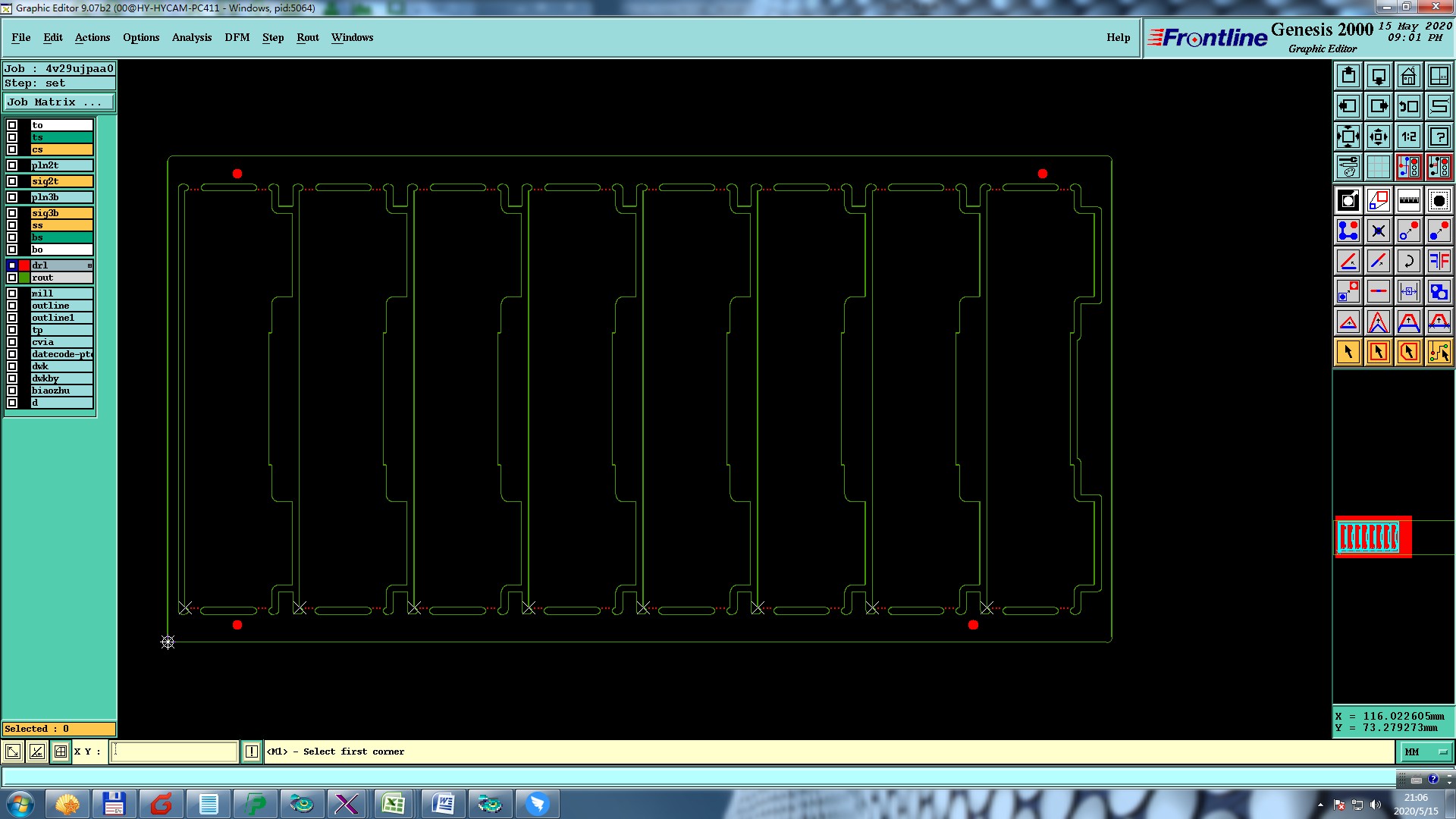Open the Rout menu
The width and height of the screenshot is (1456, 819).
[307, 37]
